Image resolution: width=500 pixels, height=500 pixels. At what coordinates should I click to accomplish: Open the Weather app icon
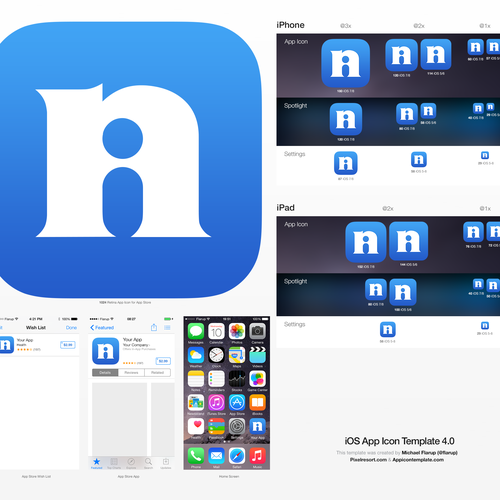[x=196, y=355]
